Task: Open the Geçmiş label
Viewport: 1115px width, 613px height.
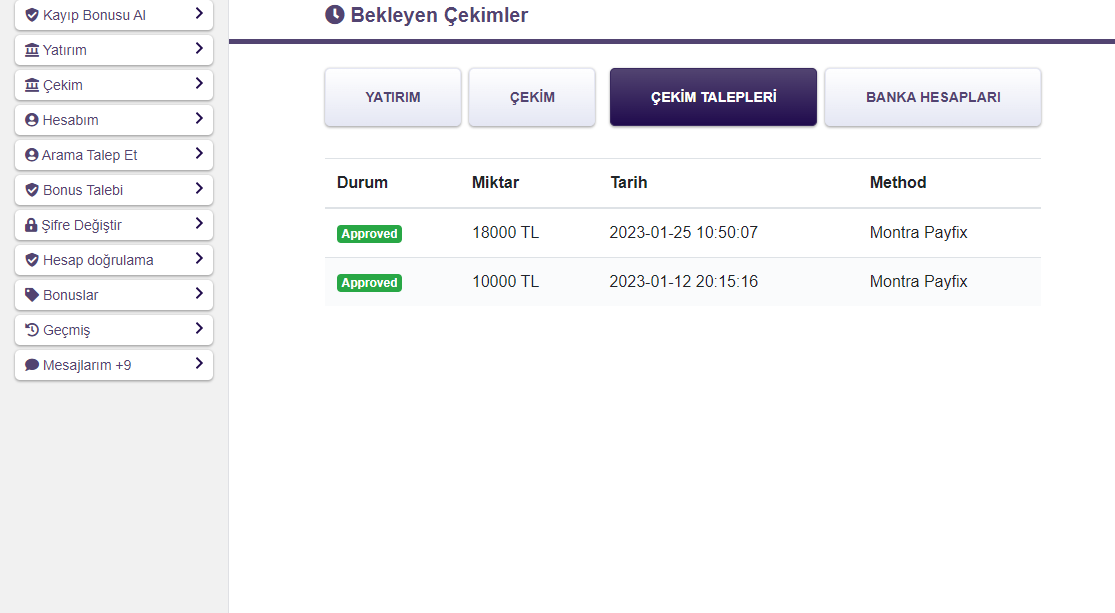Action: (x=66, y=331)
